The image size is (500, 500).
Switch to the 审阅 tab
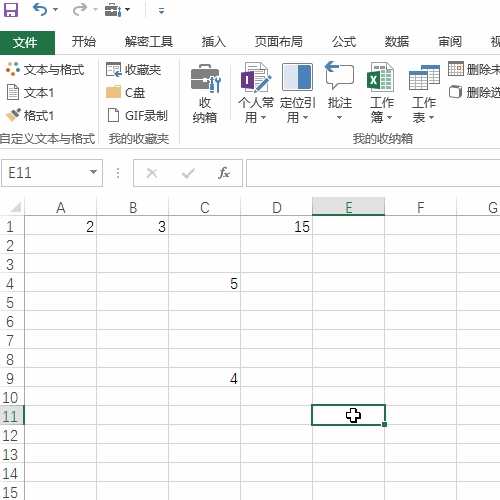(450, 42)
